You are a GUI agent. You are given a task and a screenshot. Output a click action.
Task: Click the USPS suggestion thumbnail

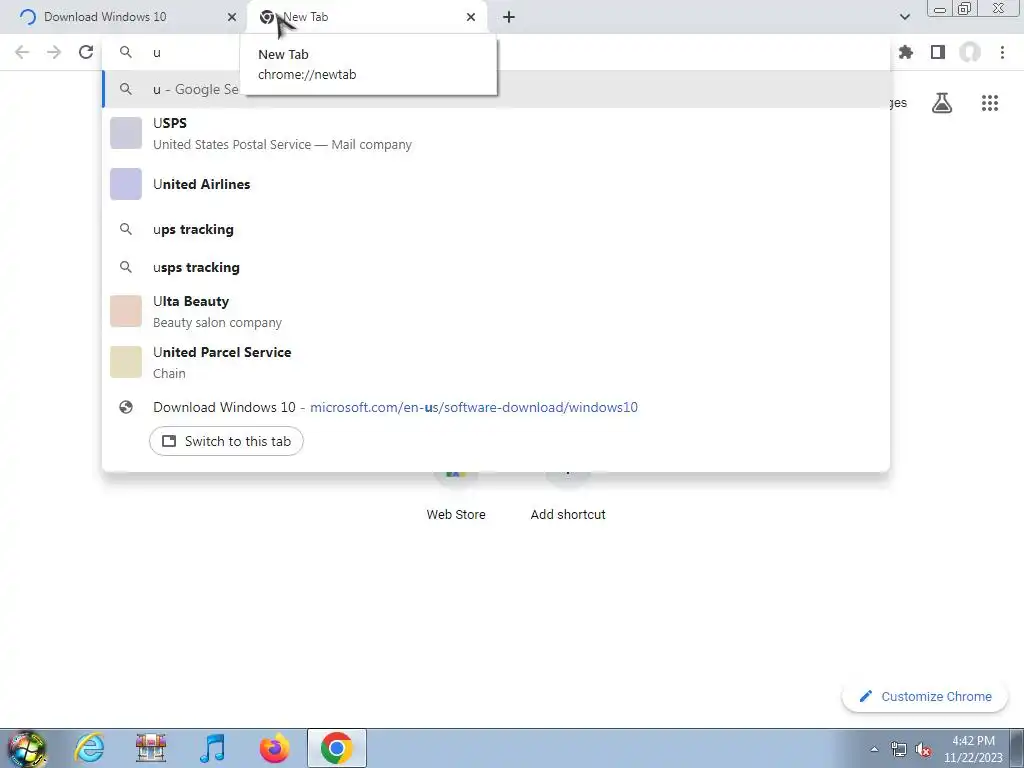click(x=126, y=133)
